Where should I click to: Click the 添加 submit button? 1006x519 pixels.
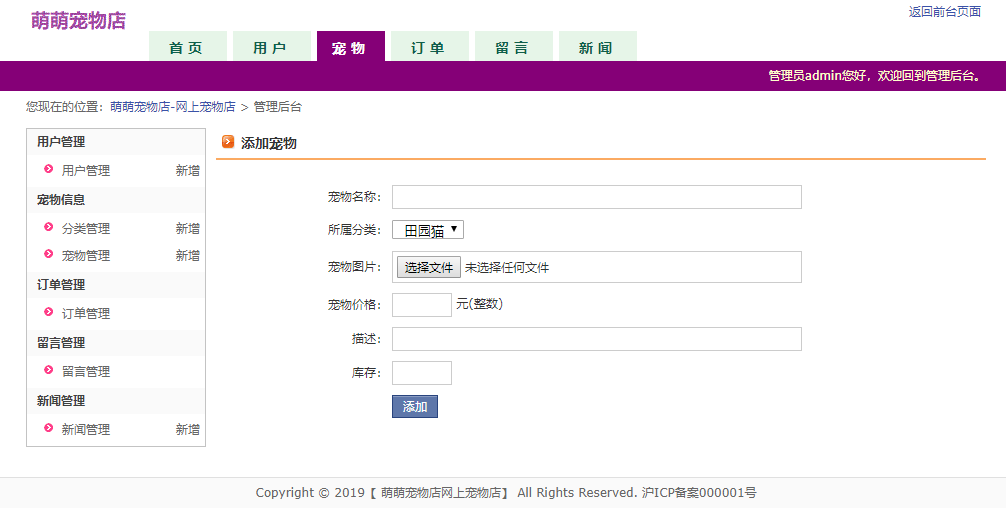(x=414, y=406)
